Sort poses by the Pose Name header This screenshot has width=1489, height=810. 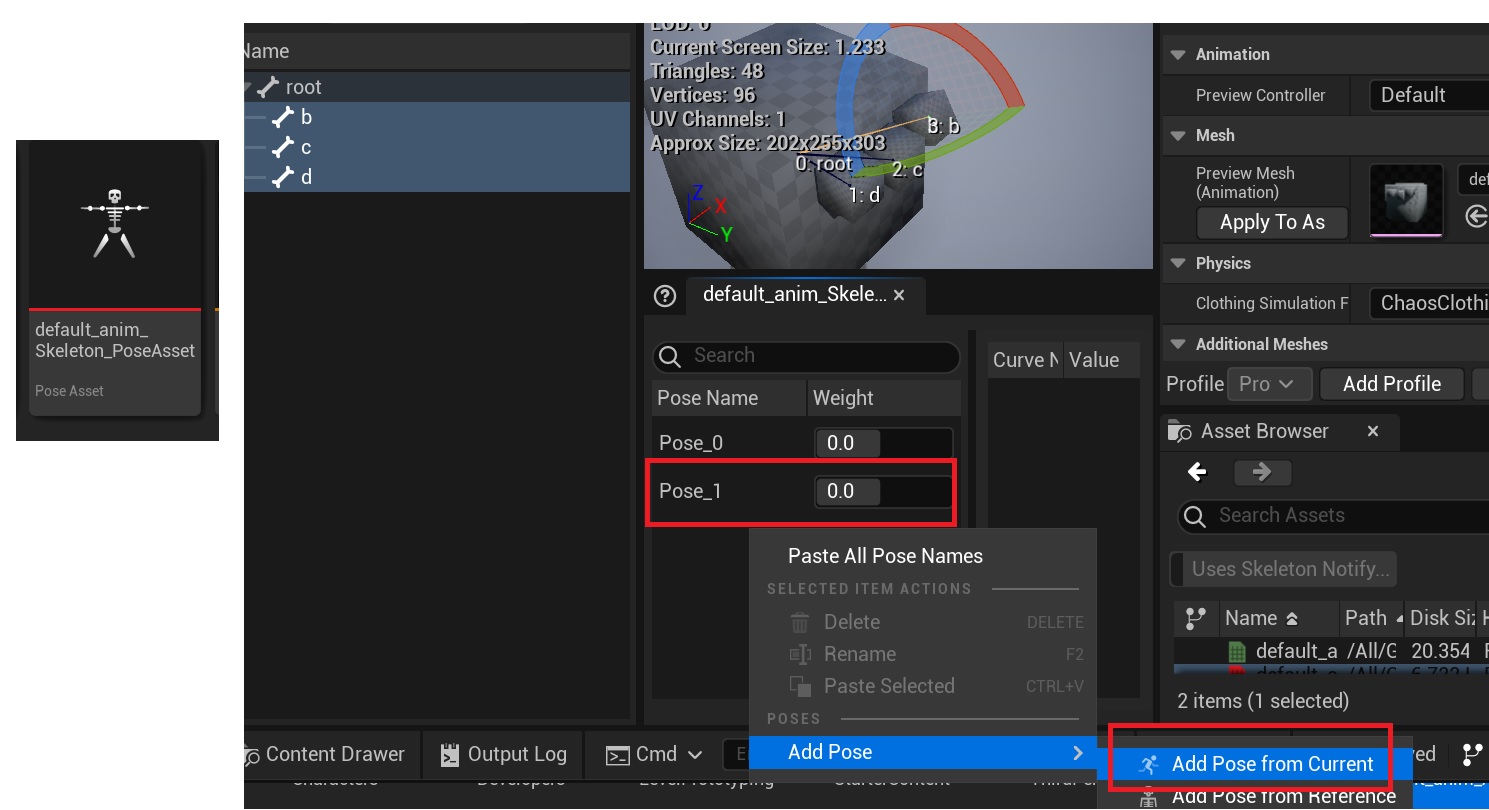tap(729, 398)
